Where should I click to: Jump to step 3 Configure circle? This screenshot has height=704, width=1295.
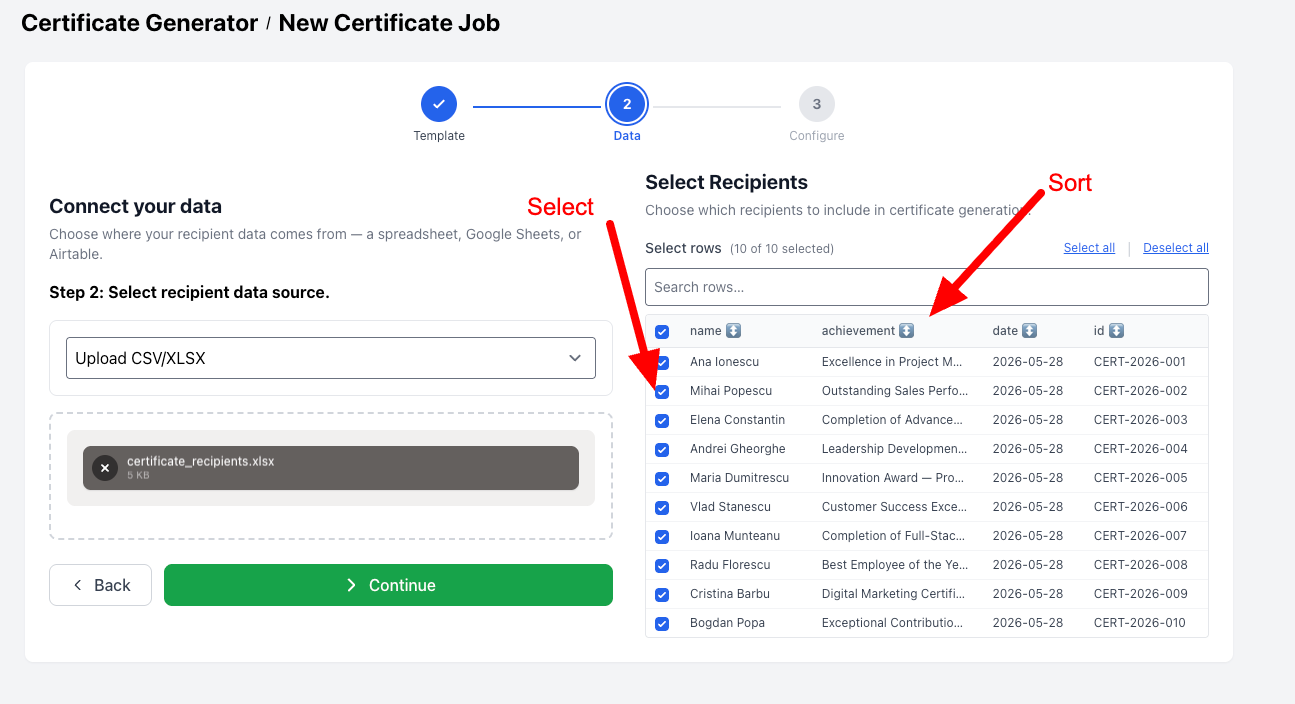pos(817,104)
